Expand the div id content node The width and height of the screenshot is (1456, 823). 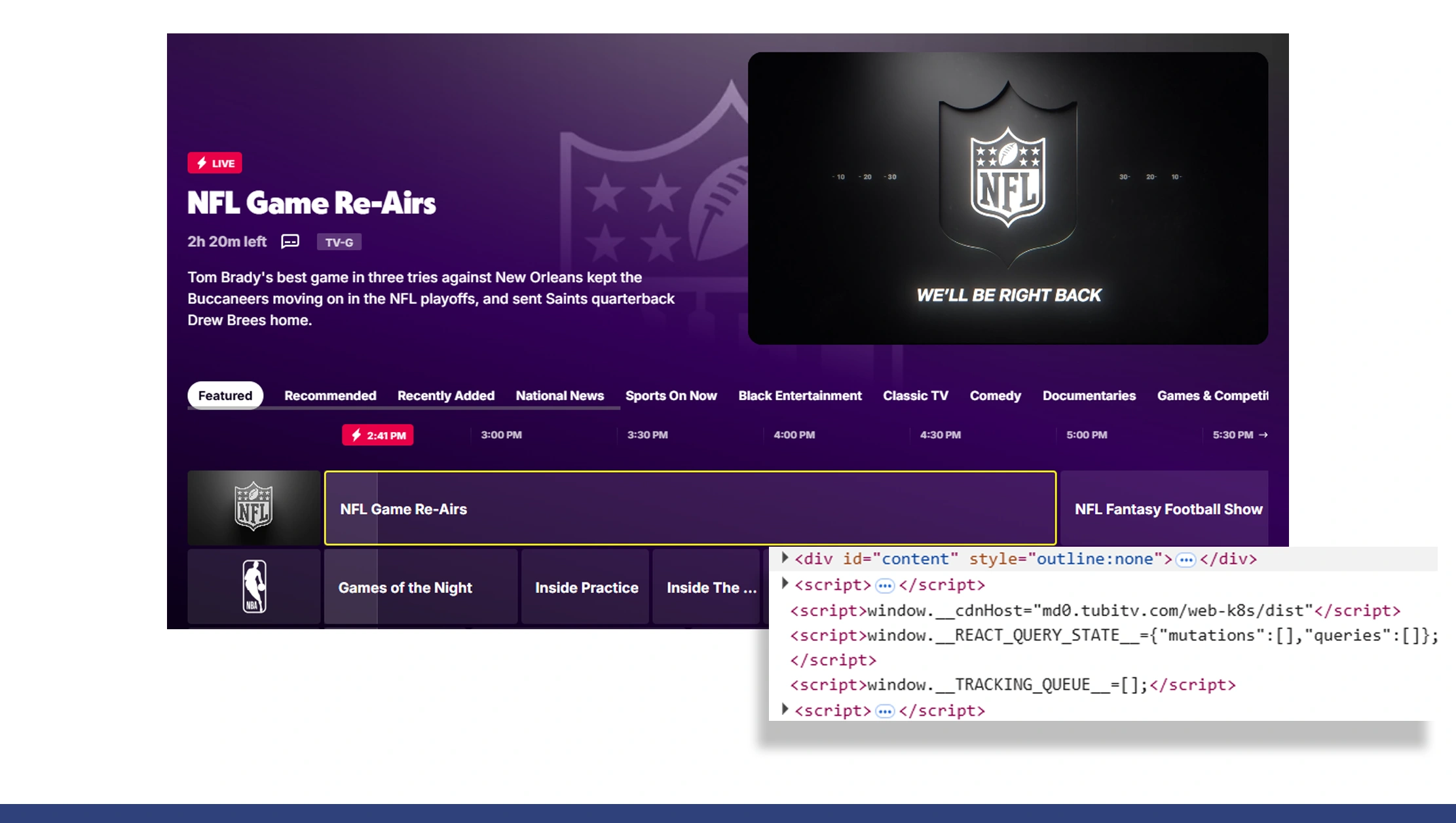(x=785, y=558)
